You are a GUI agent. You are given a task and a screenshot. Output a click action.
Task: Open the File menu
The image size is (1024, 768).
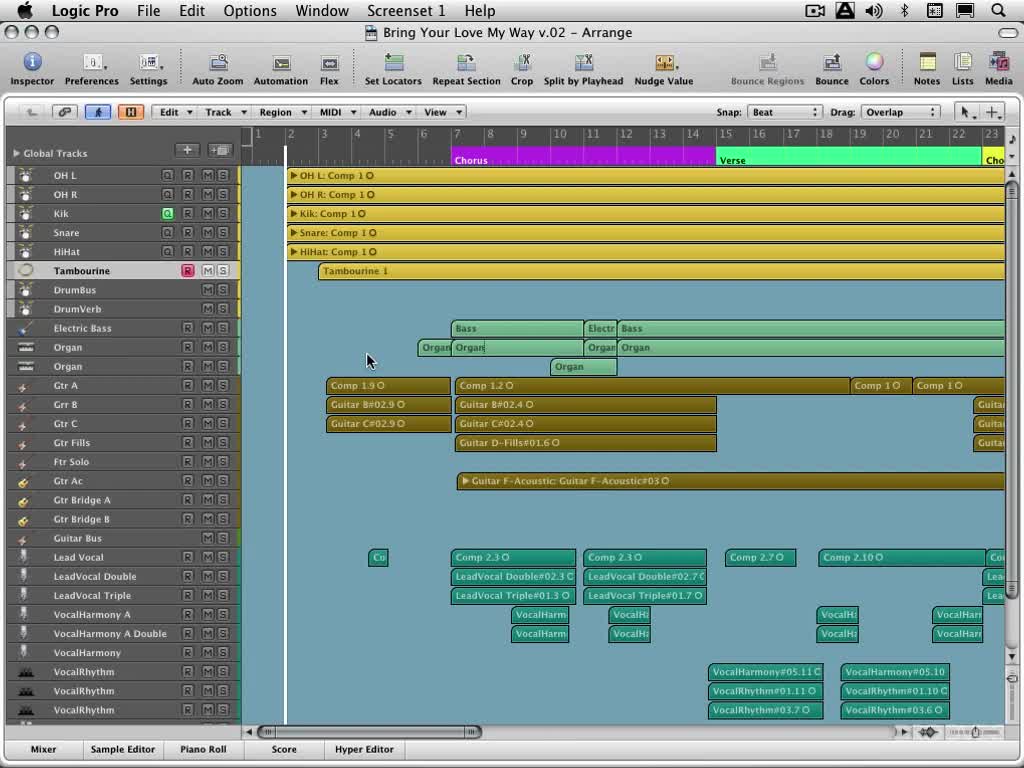[148, 10]
